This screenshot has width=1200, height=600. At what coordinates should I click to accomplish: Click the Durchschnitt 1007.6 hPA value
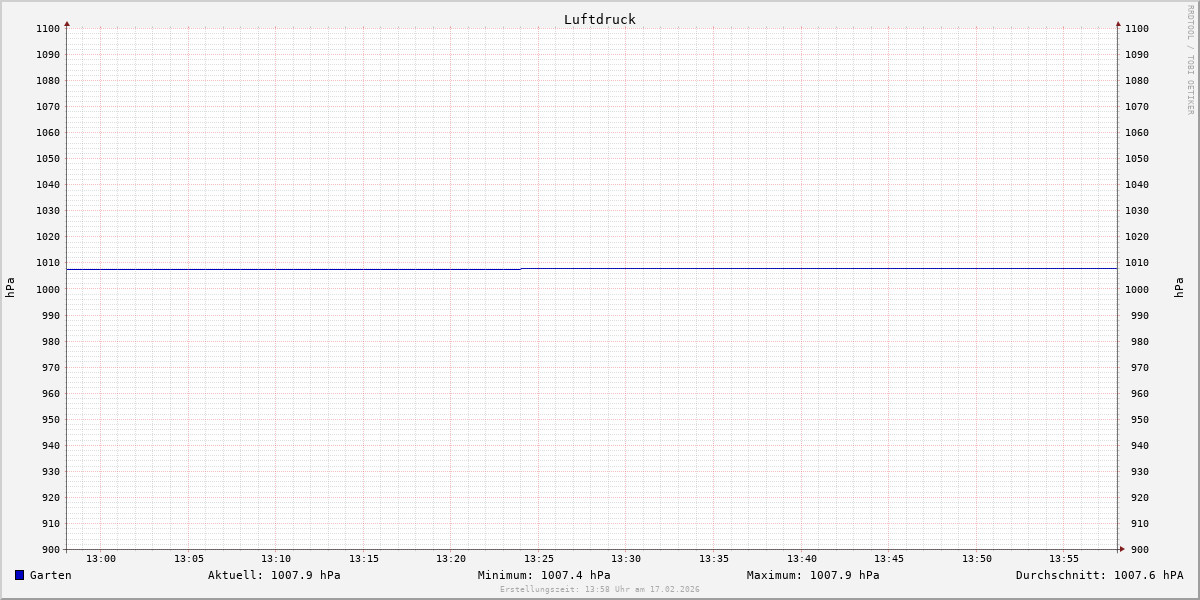pos(1099,575)
